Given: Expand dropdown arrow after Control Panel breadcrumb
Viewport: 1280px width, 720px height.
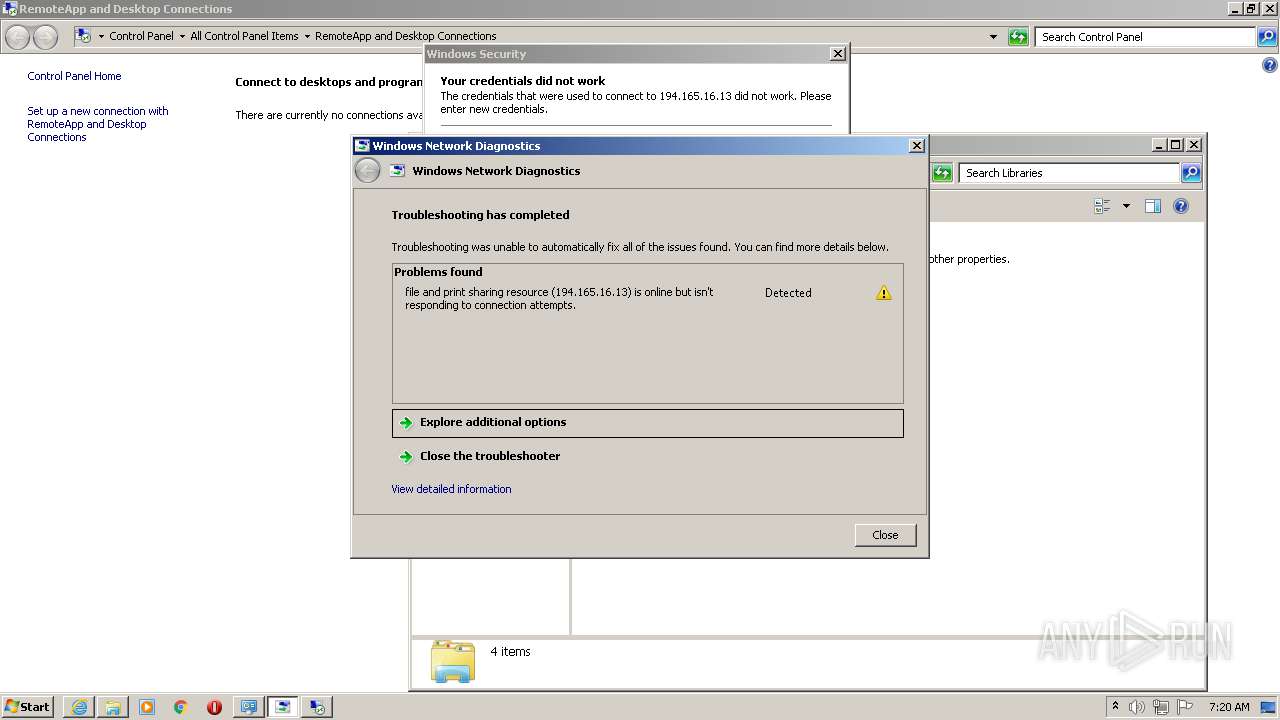Looking at the screenshot, I should click(x=182, y=36).
